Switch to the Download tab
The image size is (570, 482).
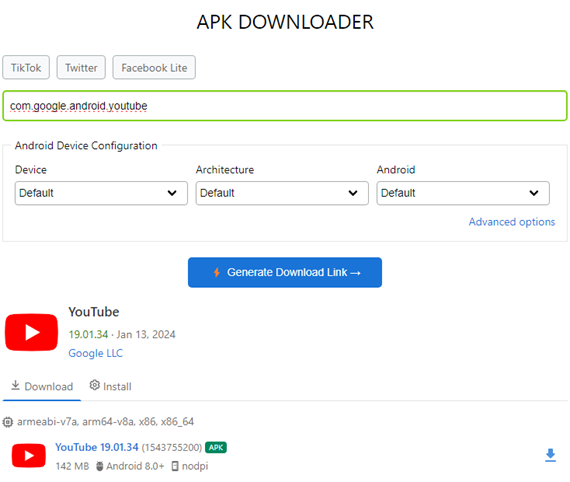[x=42, y=386]
